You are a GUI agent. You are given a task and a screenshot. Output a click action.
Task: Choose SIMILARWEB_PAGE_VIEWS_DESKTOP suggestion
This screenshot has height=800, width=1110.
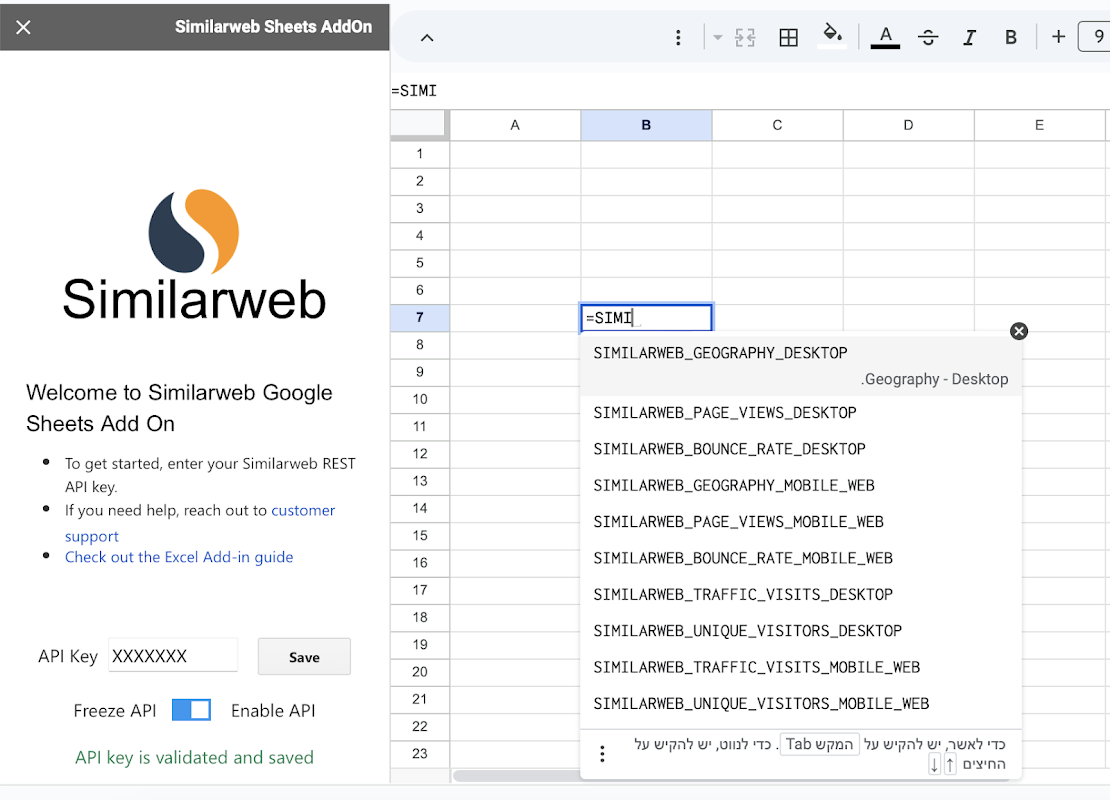[x=801, y=413]
